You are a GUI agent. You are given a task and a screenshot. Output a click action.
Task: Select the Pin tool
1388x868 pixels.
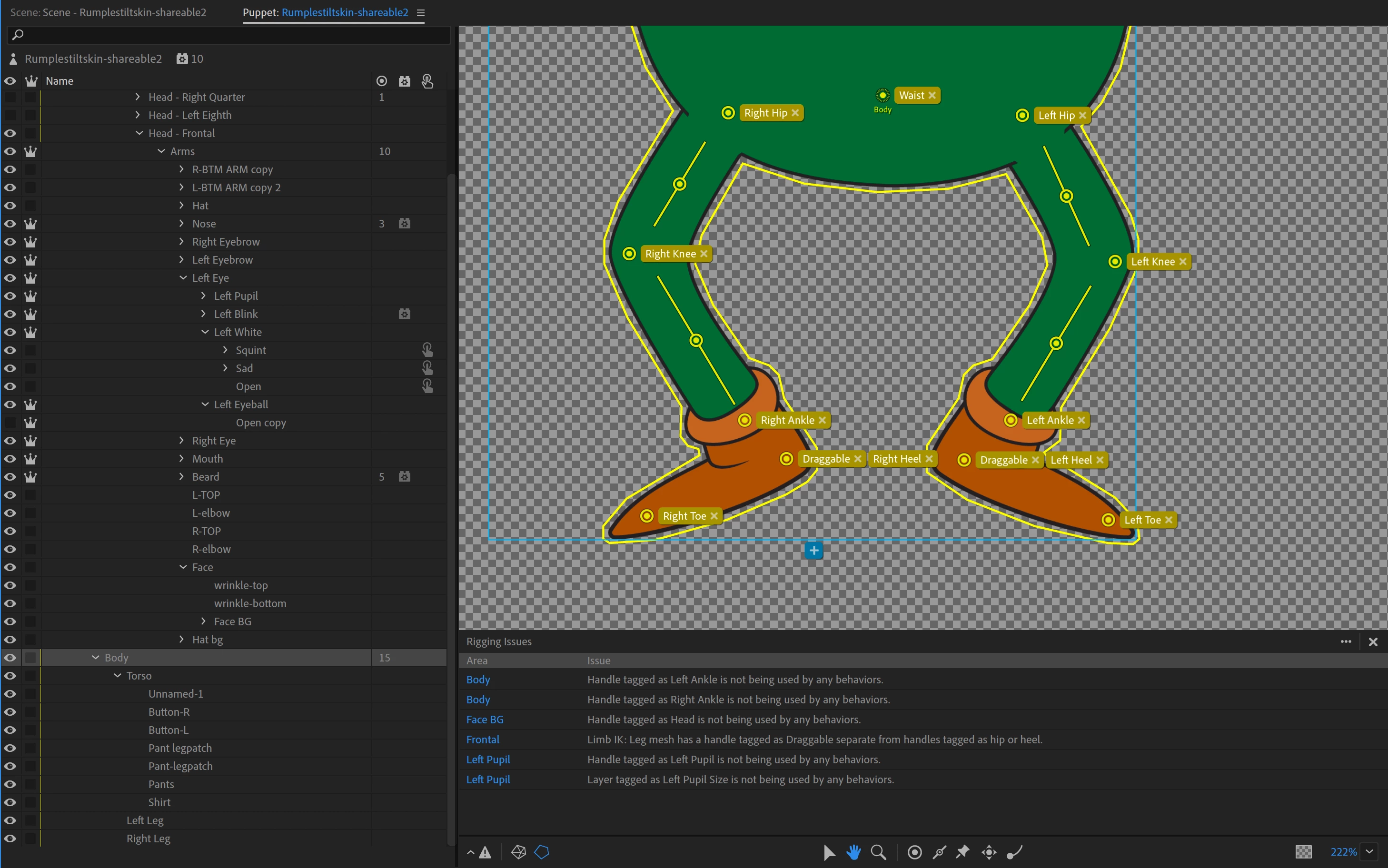point(963,852)
